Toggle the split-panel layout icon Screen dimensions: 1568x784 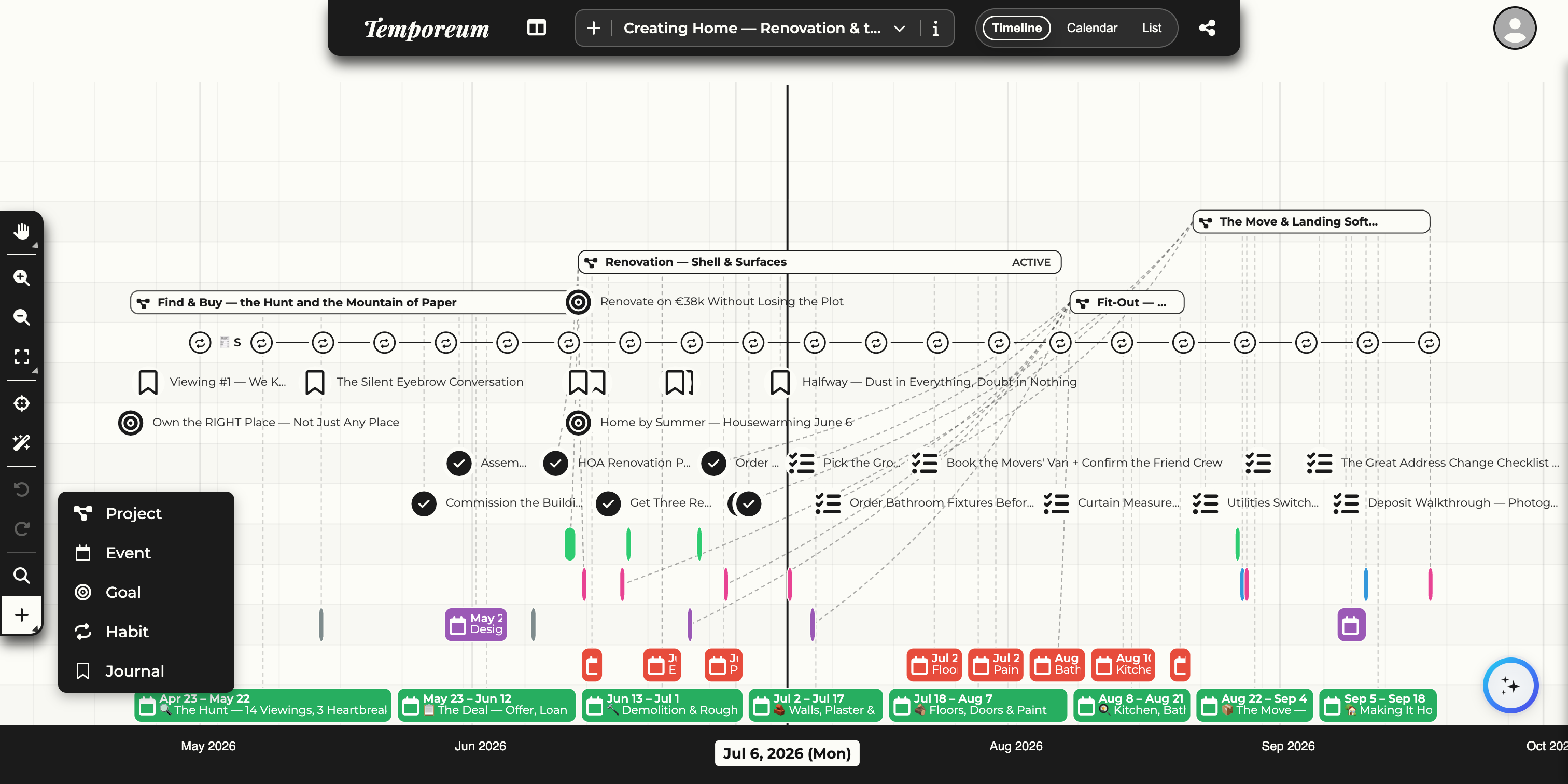[x=536, y=28]
